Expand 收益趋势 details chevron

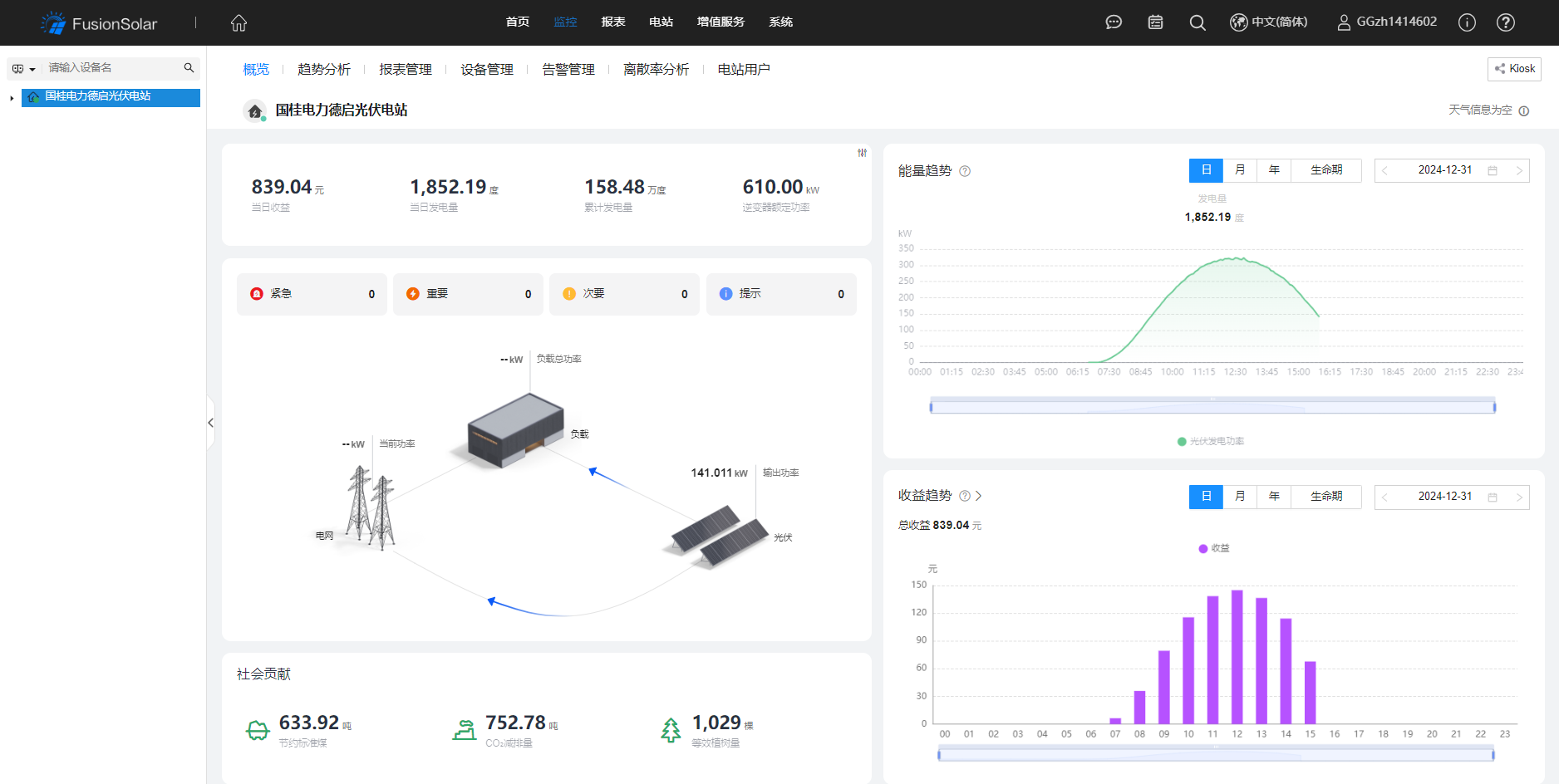(979, 496)
